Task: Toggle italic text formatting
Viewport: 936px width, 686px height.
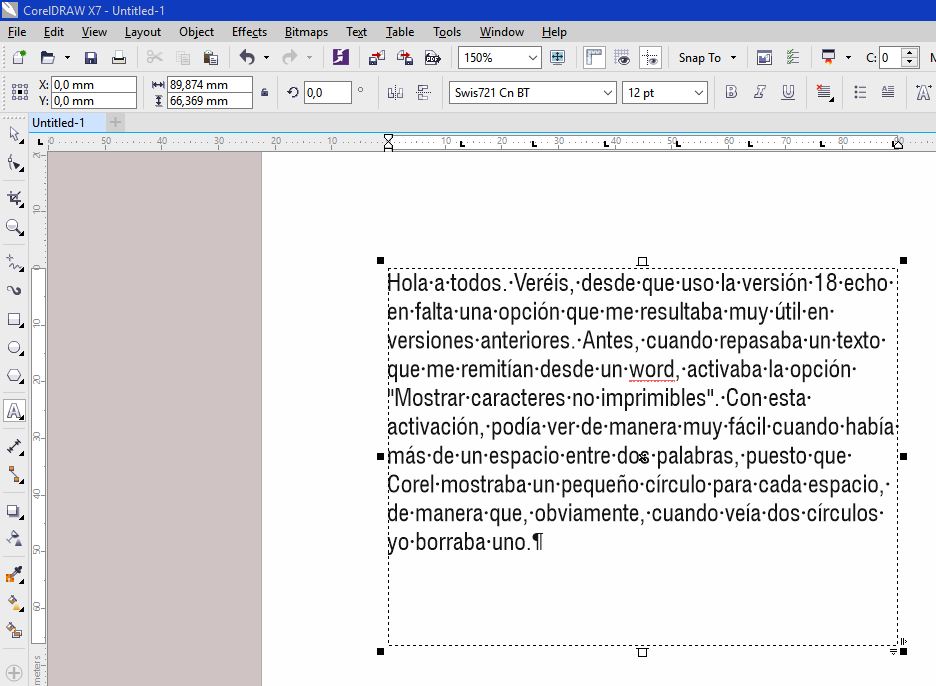Action: (760, 93)
